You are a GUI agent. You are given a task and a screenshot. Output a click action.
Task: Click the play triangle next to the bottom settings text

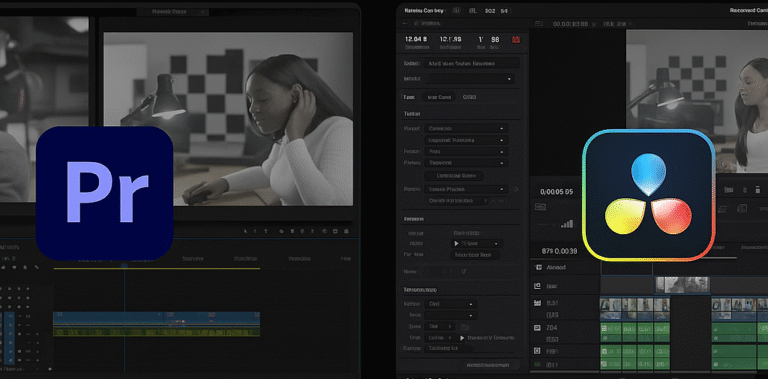[462, 338]
